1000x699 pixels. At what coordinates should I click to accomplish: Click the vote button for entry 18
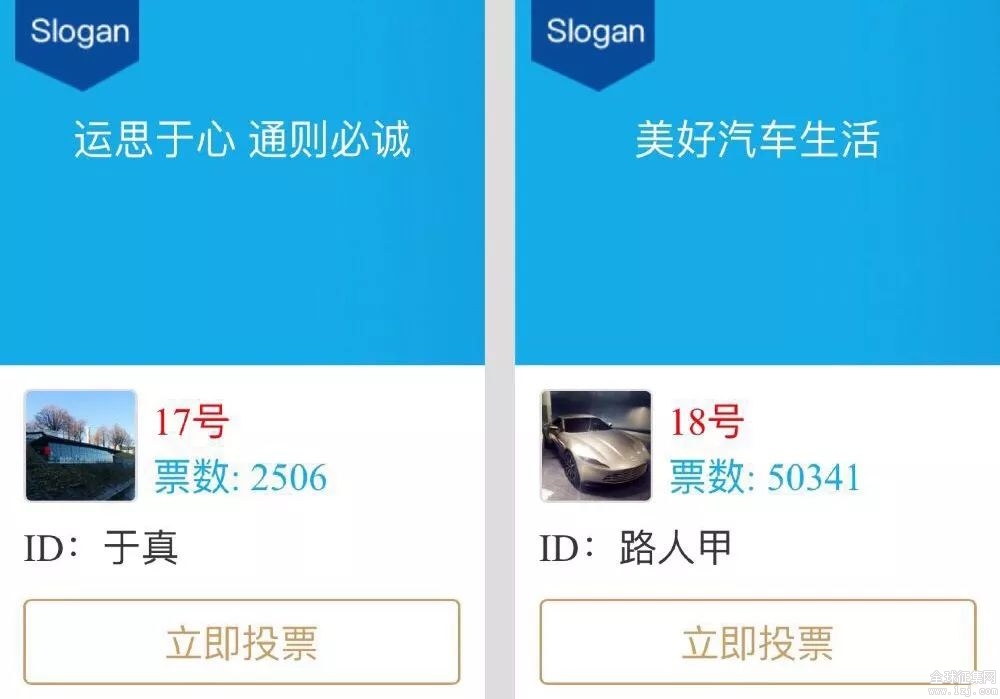pyautogui.click(x=758, y=642)
